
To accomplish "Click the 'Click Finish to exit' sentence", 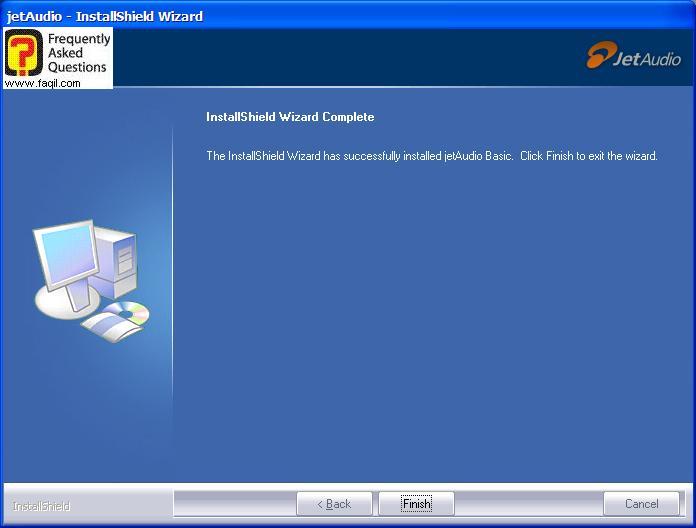I will click(588, 156).
